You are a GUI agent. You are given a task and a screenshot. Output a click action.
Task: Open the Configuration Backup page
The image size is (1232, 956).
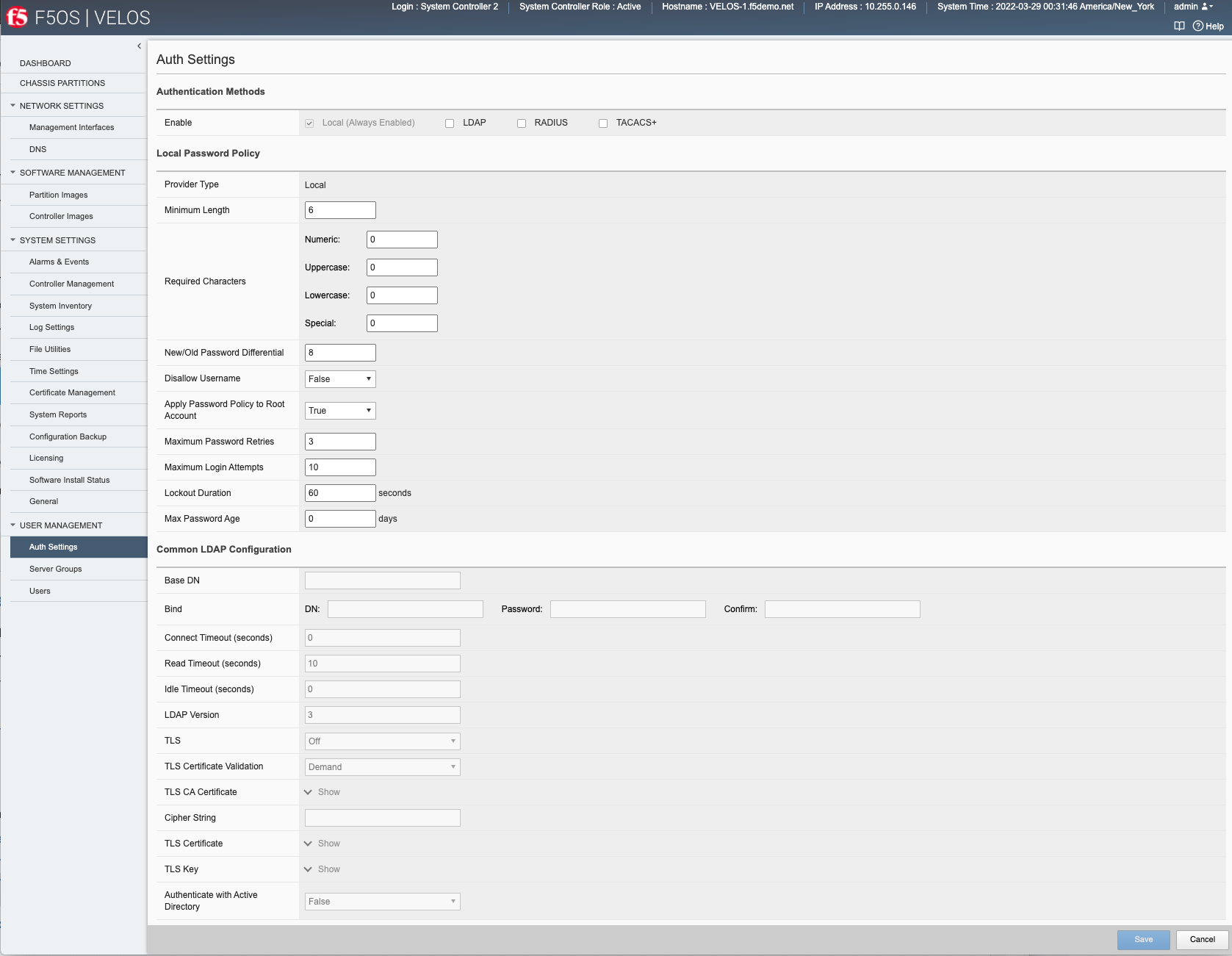68,436
